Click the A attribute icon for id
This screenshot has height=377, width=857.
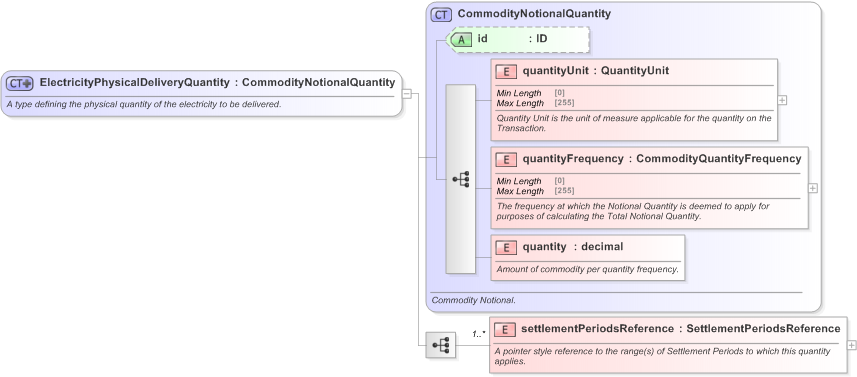462,39
